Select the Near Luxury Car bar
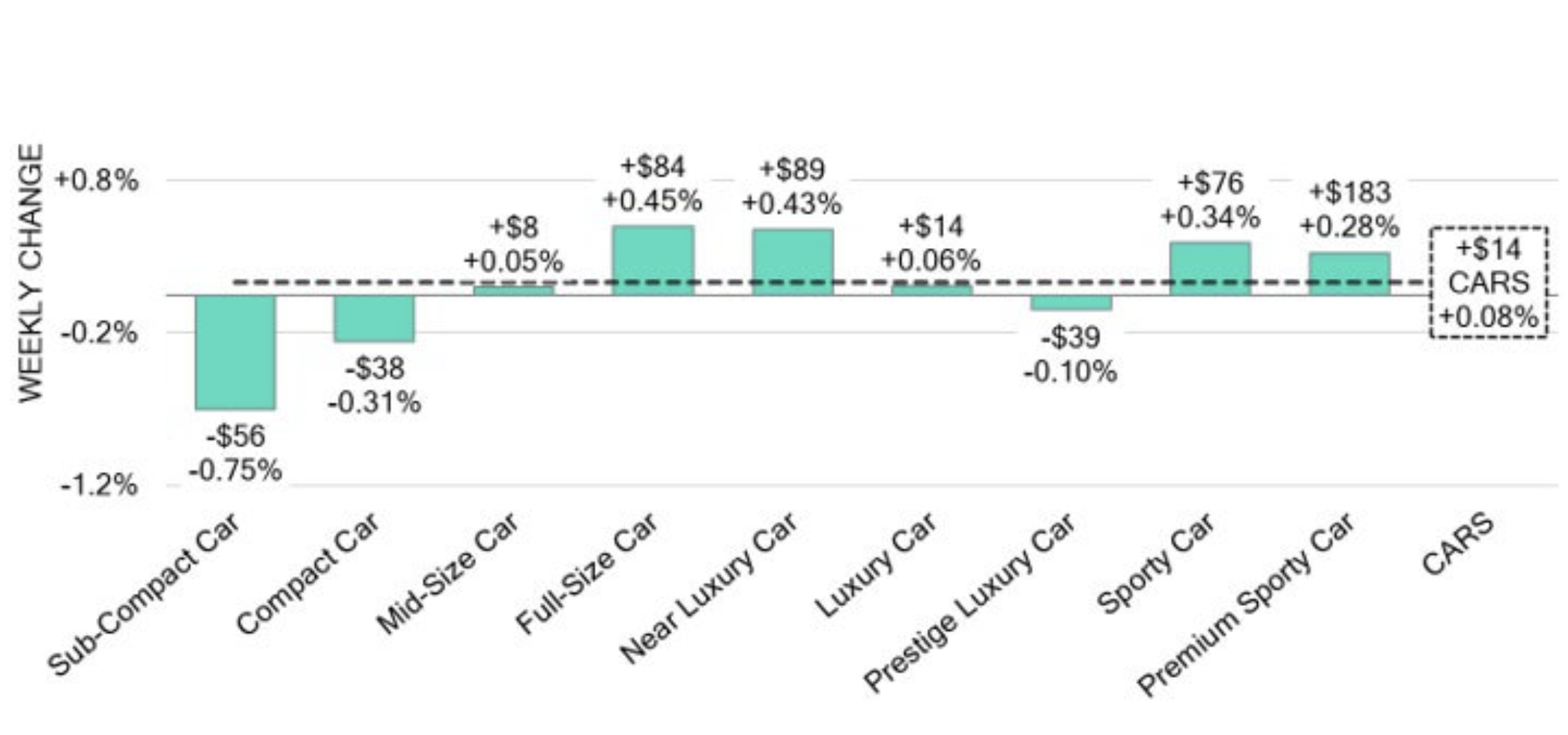The height and width of the screenshot is (735, 1568). point(792,261)
